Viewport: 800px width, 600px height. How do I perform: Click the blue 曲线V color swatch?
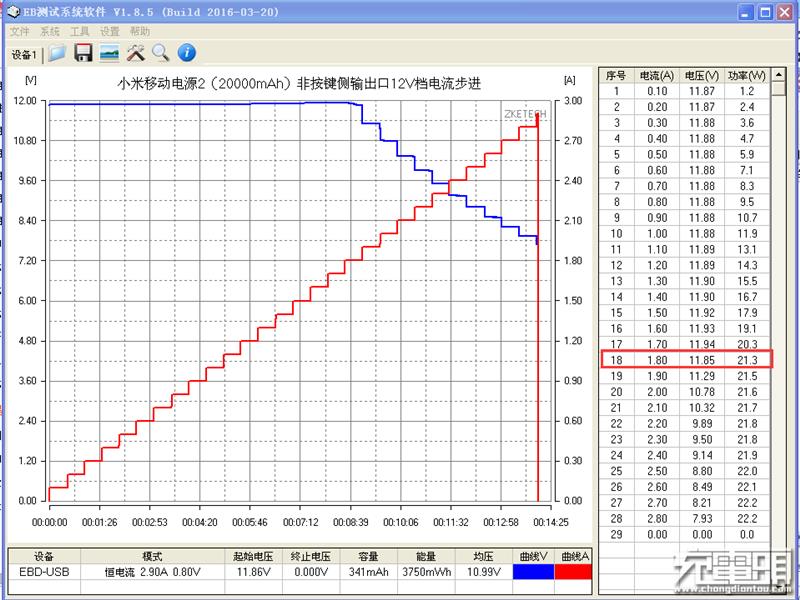coord(533,572)
